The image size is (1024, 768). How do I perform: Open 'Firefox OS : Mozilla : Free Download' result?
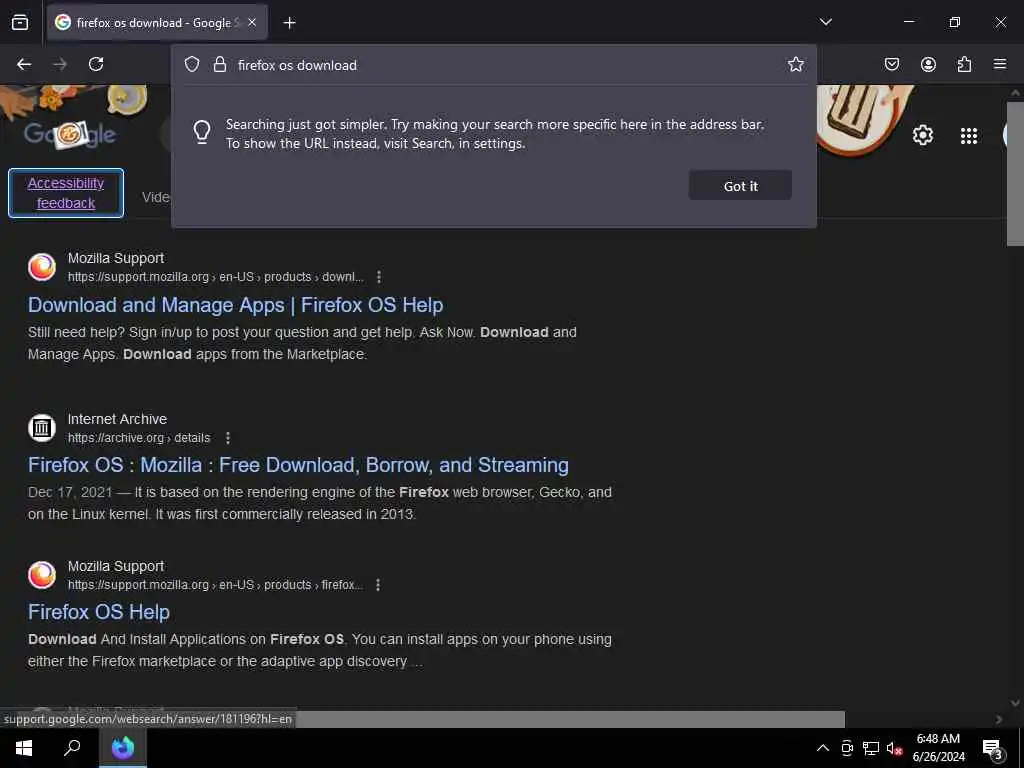coord(298,465)
